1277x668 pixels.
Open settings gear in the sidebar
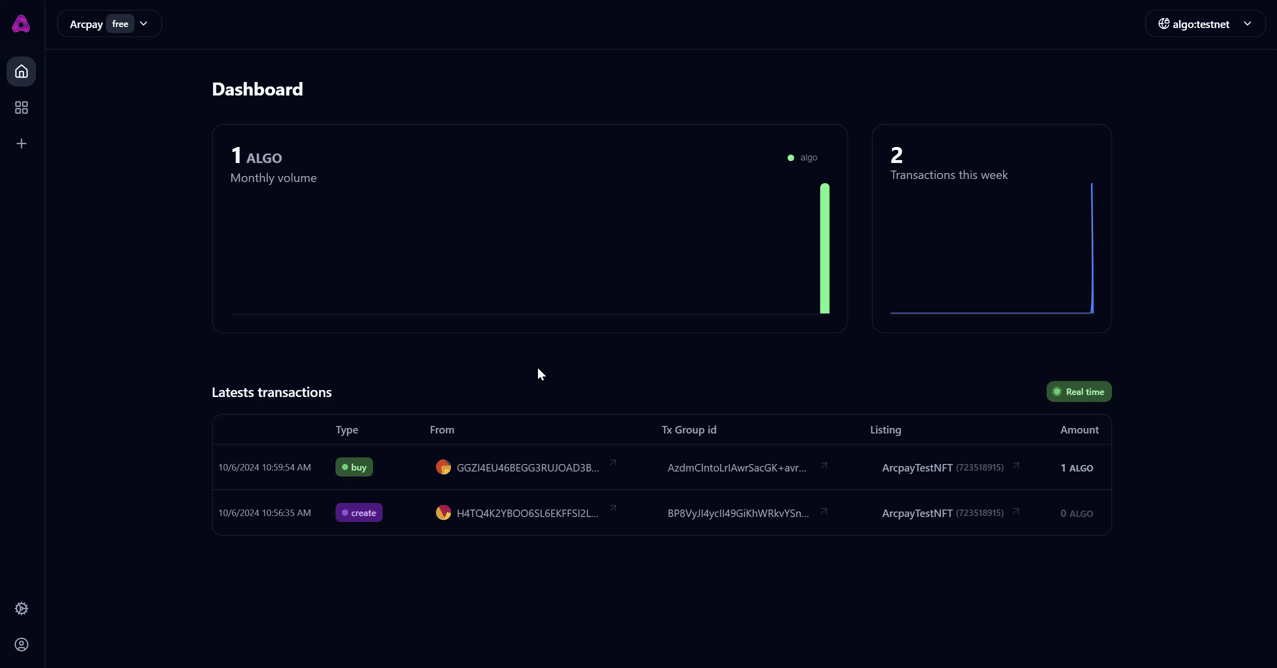(21, 609)
